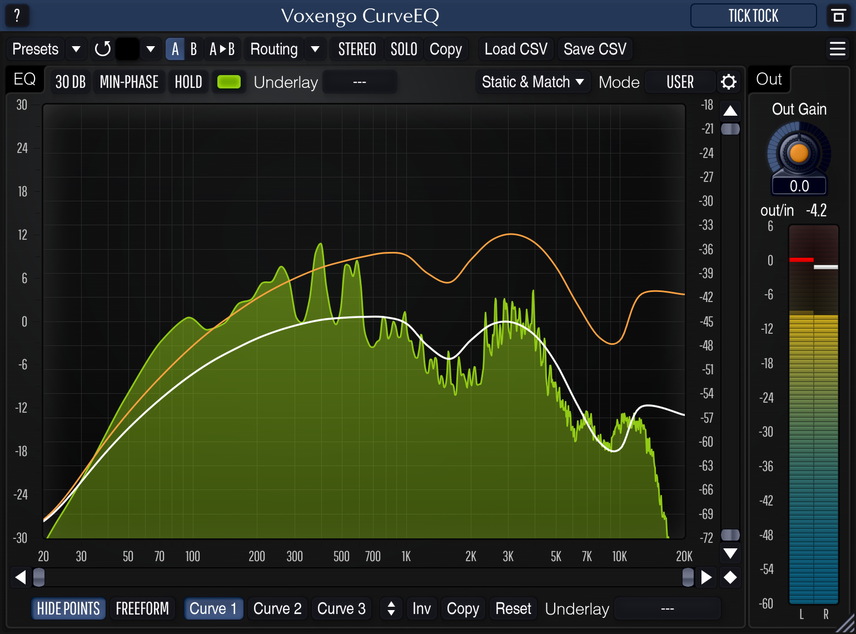Screen dimensions: 856x634
Task: Click the up arrow above vertical scroll
Action: tap(731, 111)
